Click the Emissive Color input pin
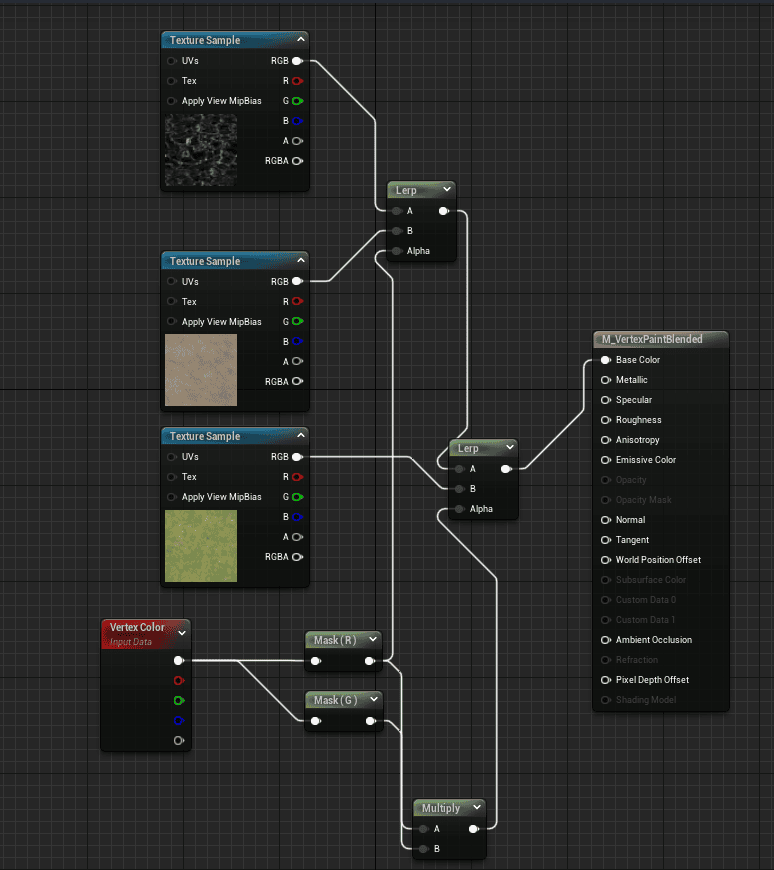This screenshot has width=774, height=870. [606, 460]
